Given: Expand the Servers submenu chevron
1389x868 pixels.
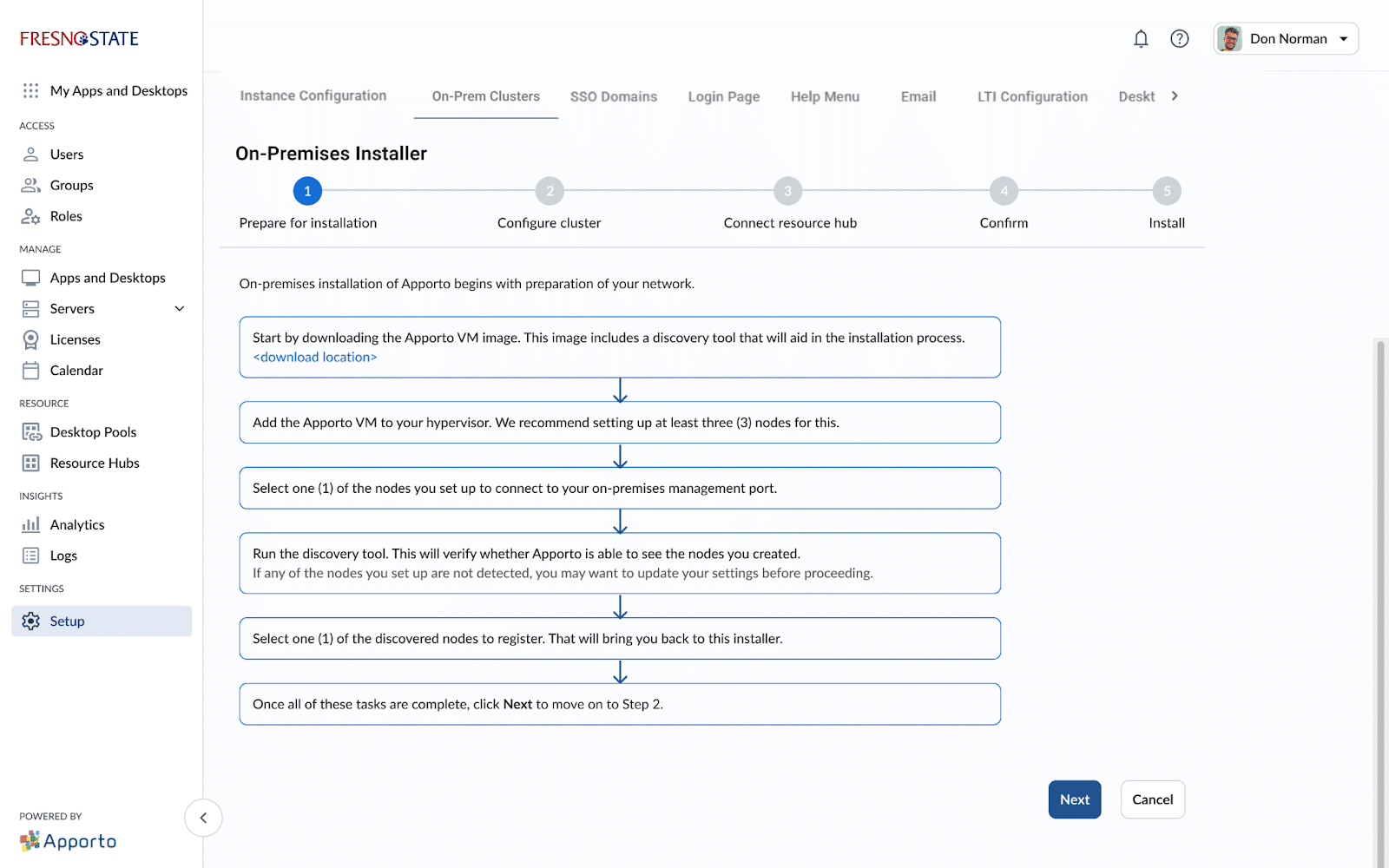Looking at the screenshot, I should [x=180, y=309].
